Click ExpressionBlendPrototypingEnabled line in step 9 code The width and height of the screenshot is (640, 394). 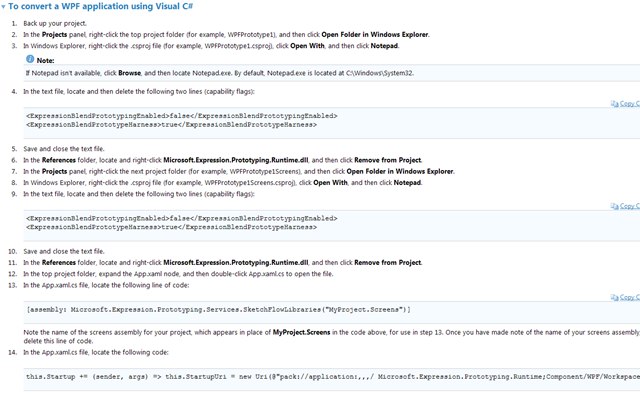pos(182,218)
